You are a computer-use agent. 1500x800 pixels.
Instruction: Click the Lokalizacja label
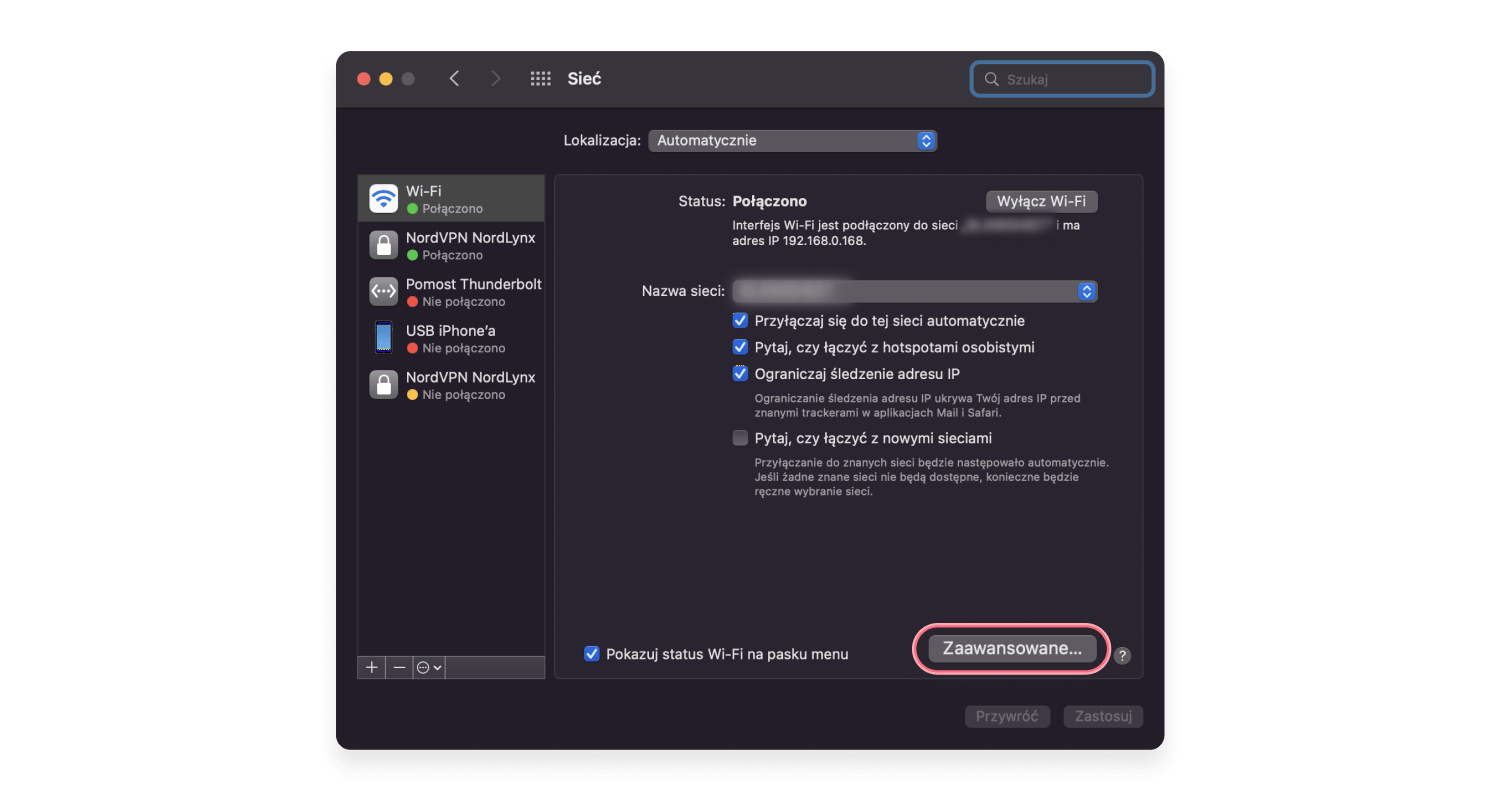pos(601,141)
